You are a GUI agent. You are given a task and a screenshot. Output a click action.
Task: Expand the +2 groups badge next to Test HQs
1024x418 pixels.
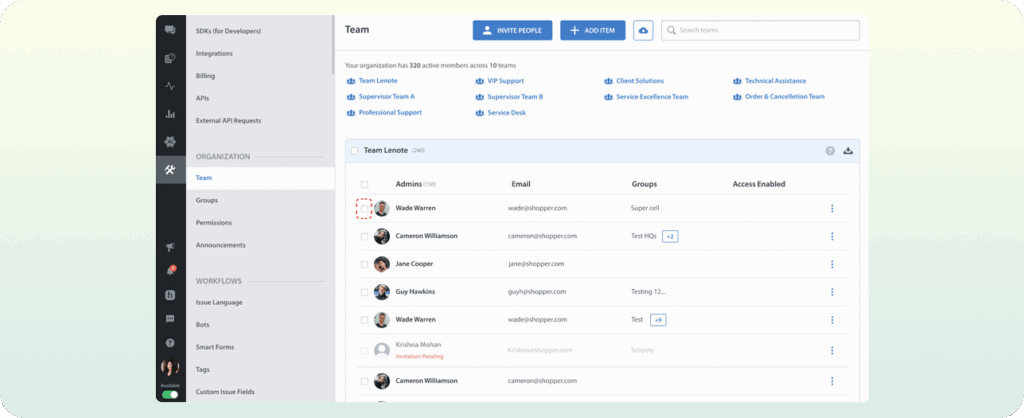click(670, 236)
